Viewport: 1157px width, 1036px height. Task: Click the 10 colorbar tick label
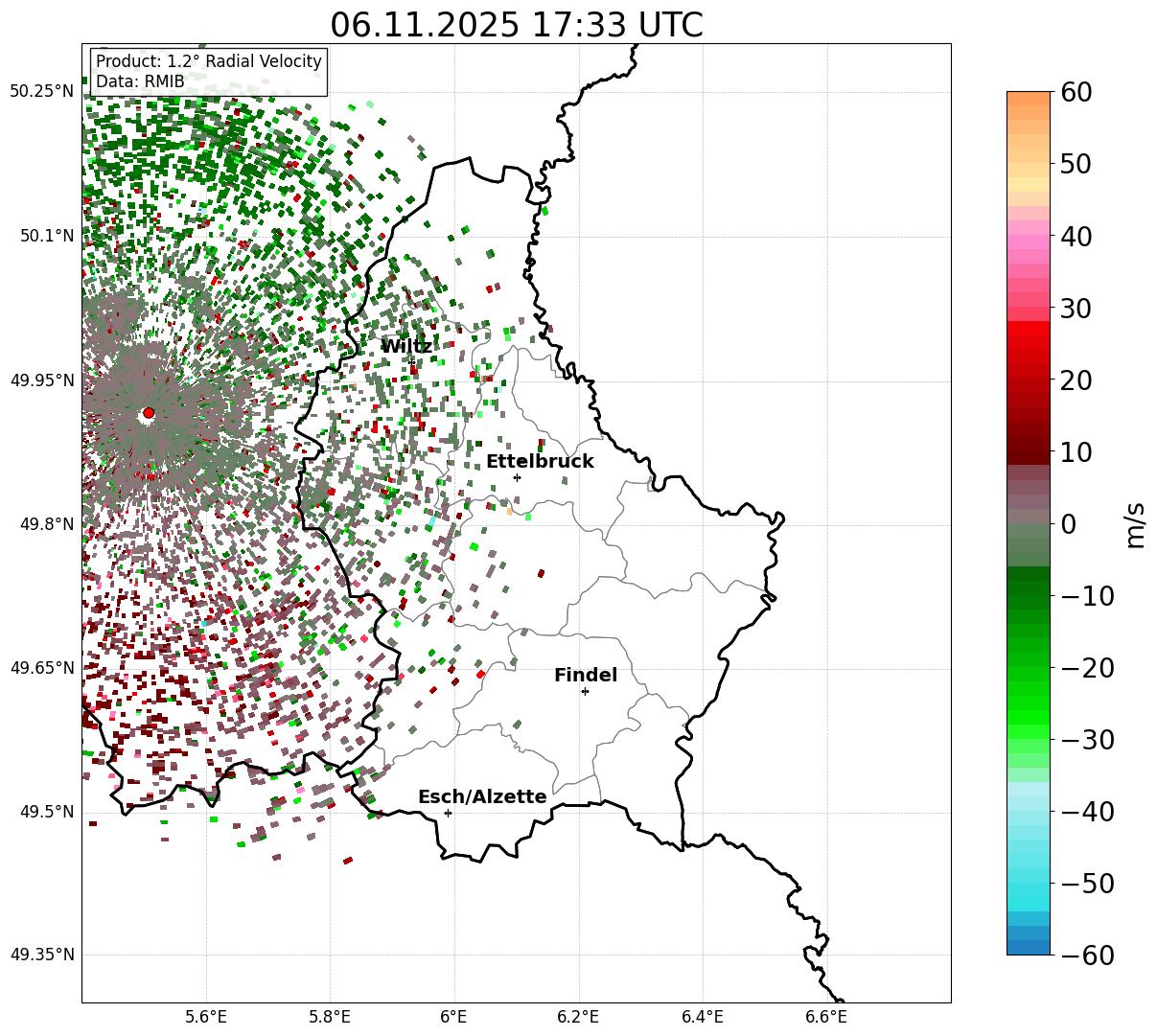click(1078, 452)
